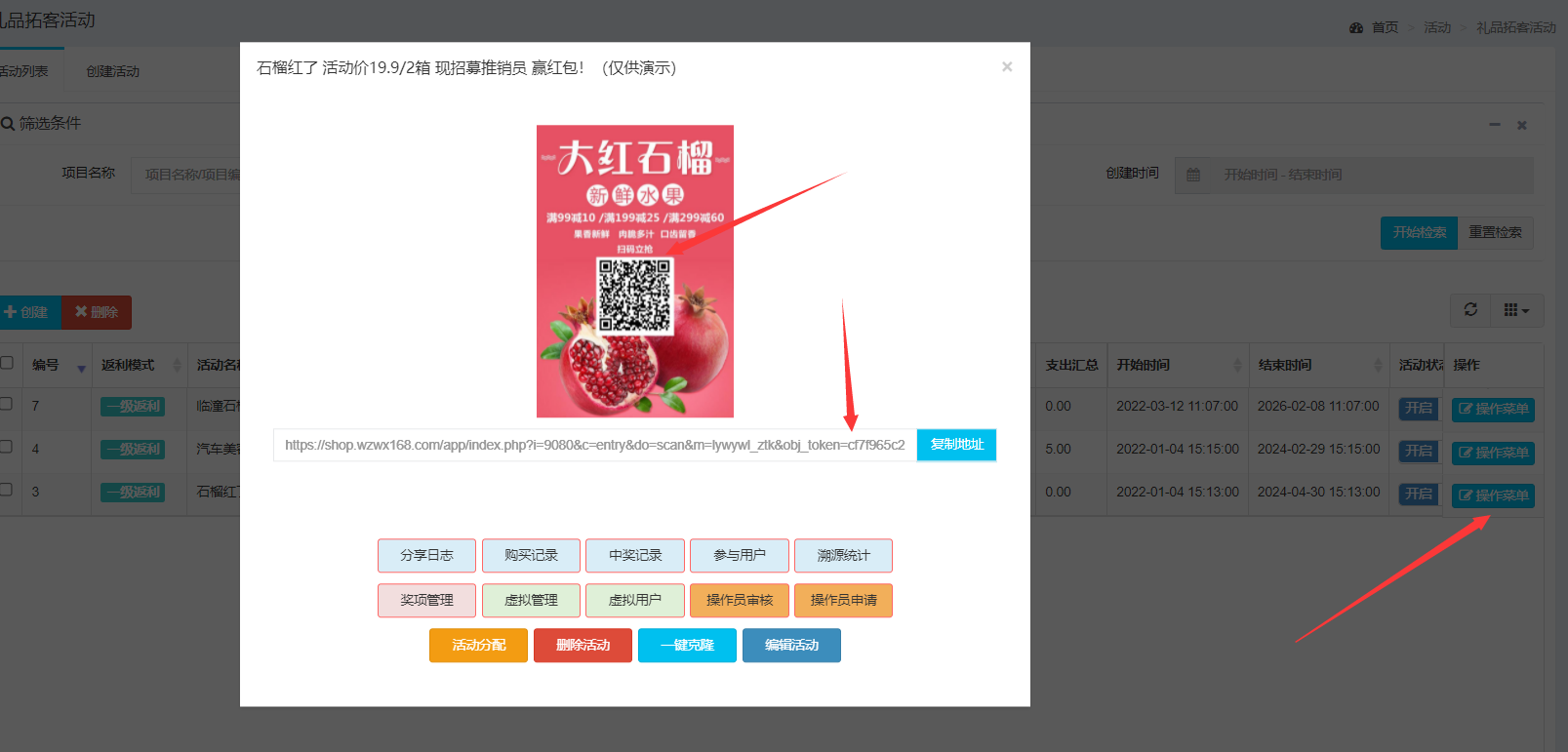Toggle 开启 status in the 2024-04-30 row

1419,495
